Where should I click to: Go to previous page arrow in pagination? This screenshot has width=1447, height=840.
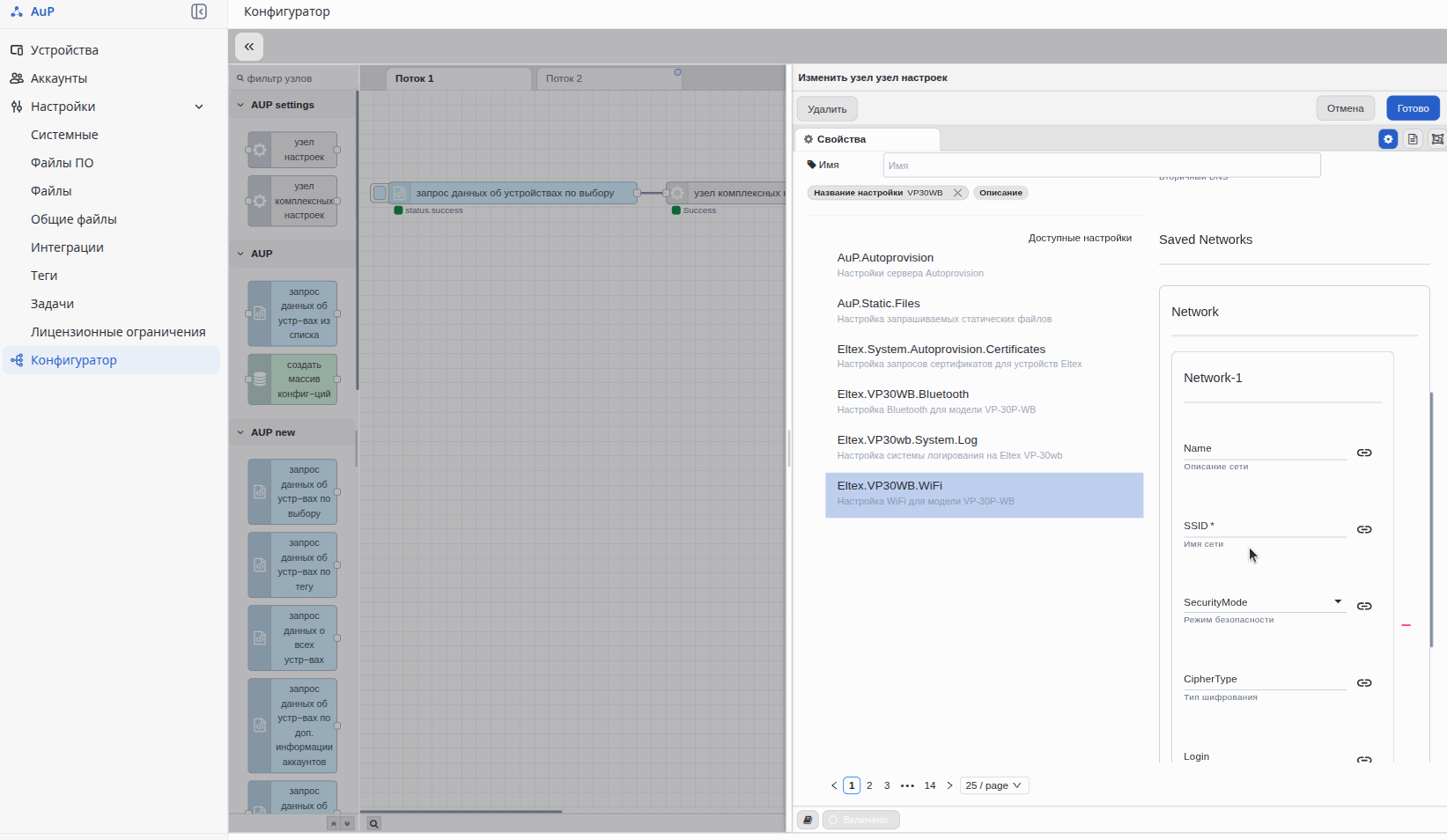[x=834, y=785]
